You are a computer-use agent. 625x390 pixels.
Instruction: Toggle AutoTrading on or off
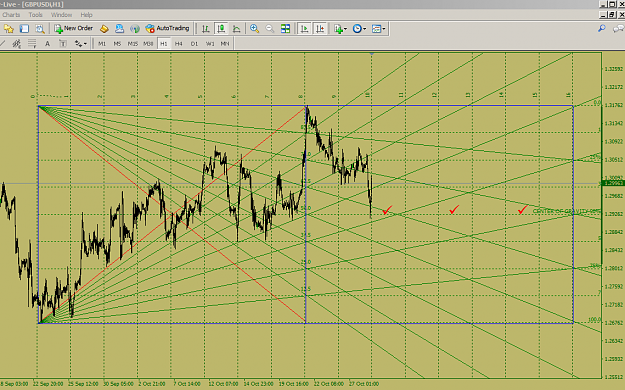167,28
